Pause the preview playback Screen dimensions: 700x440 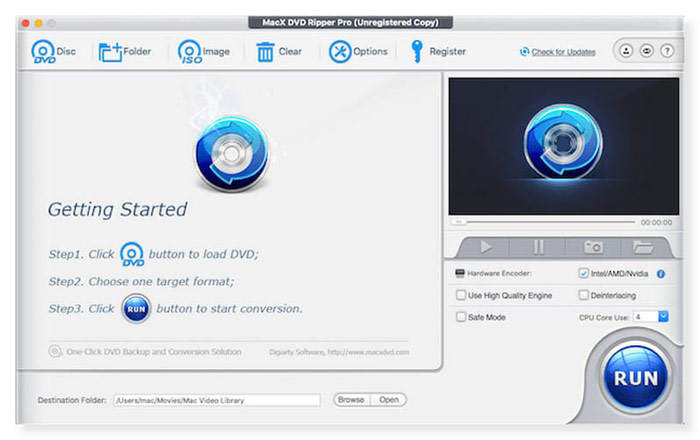(x=538, y=247)
